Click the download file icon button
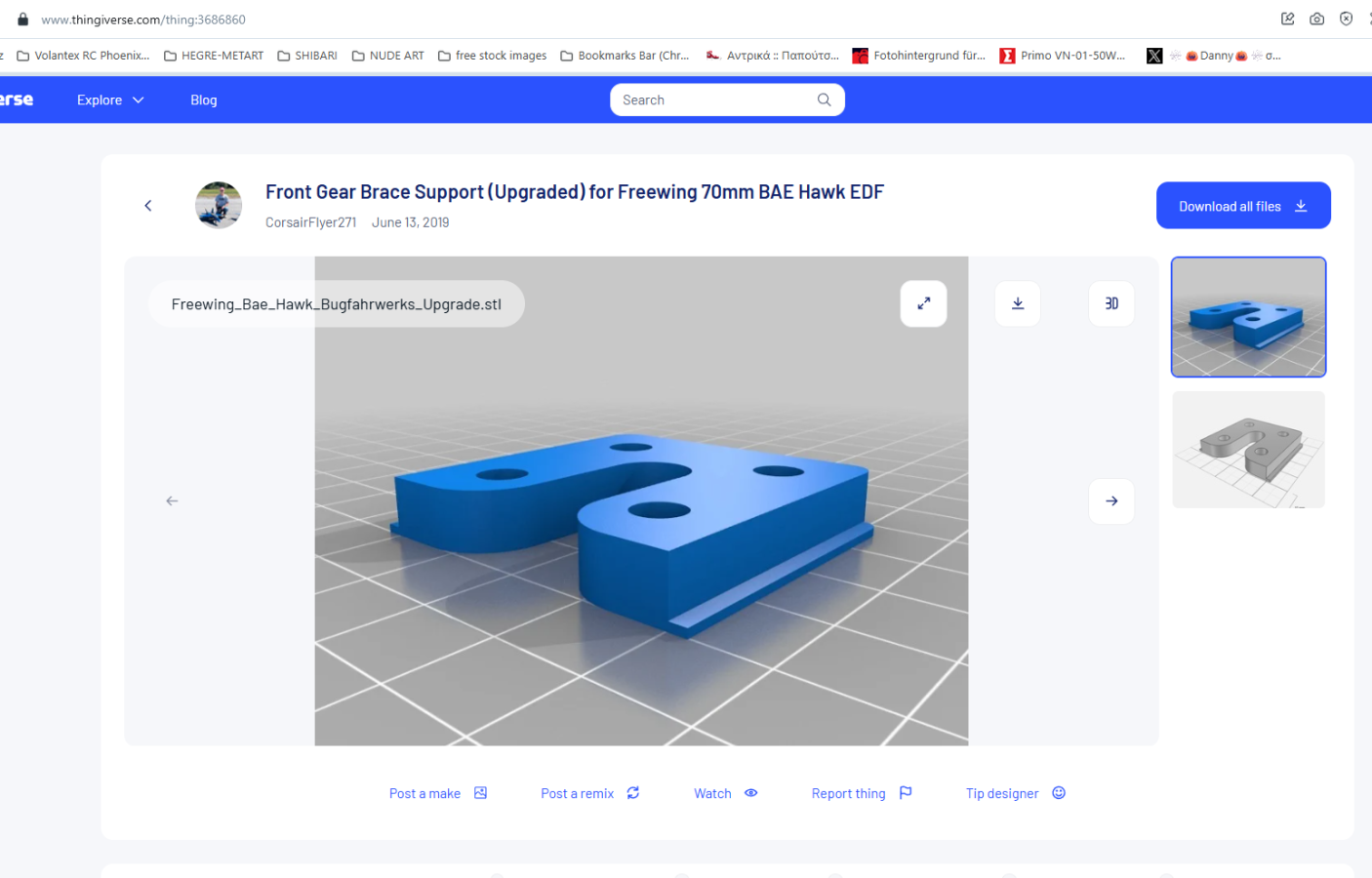 tap(1017, 303)
